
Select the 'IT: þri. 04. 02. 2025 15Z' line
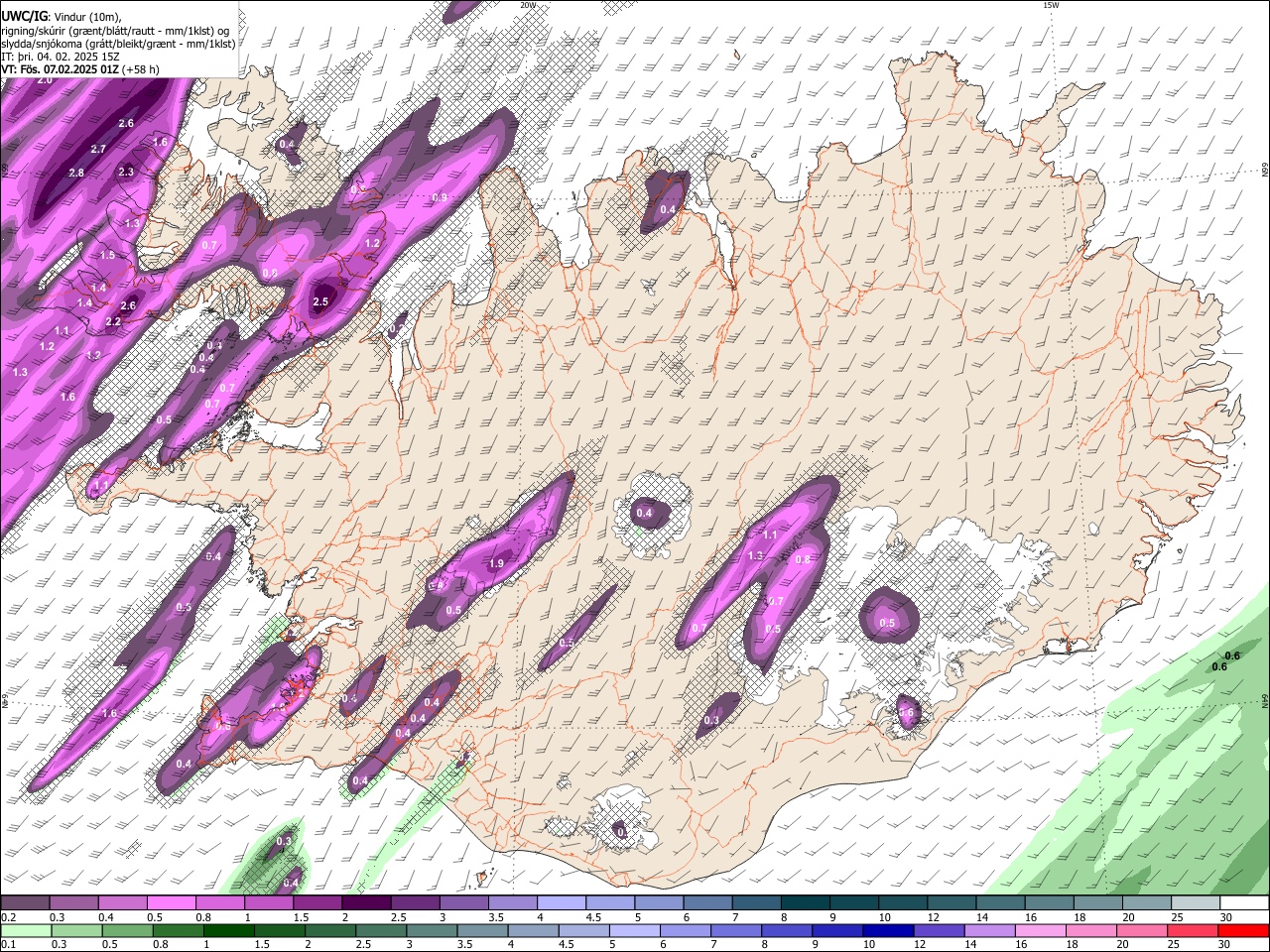pos(61,57)
